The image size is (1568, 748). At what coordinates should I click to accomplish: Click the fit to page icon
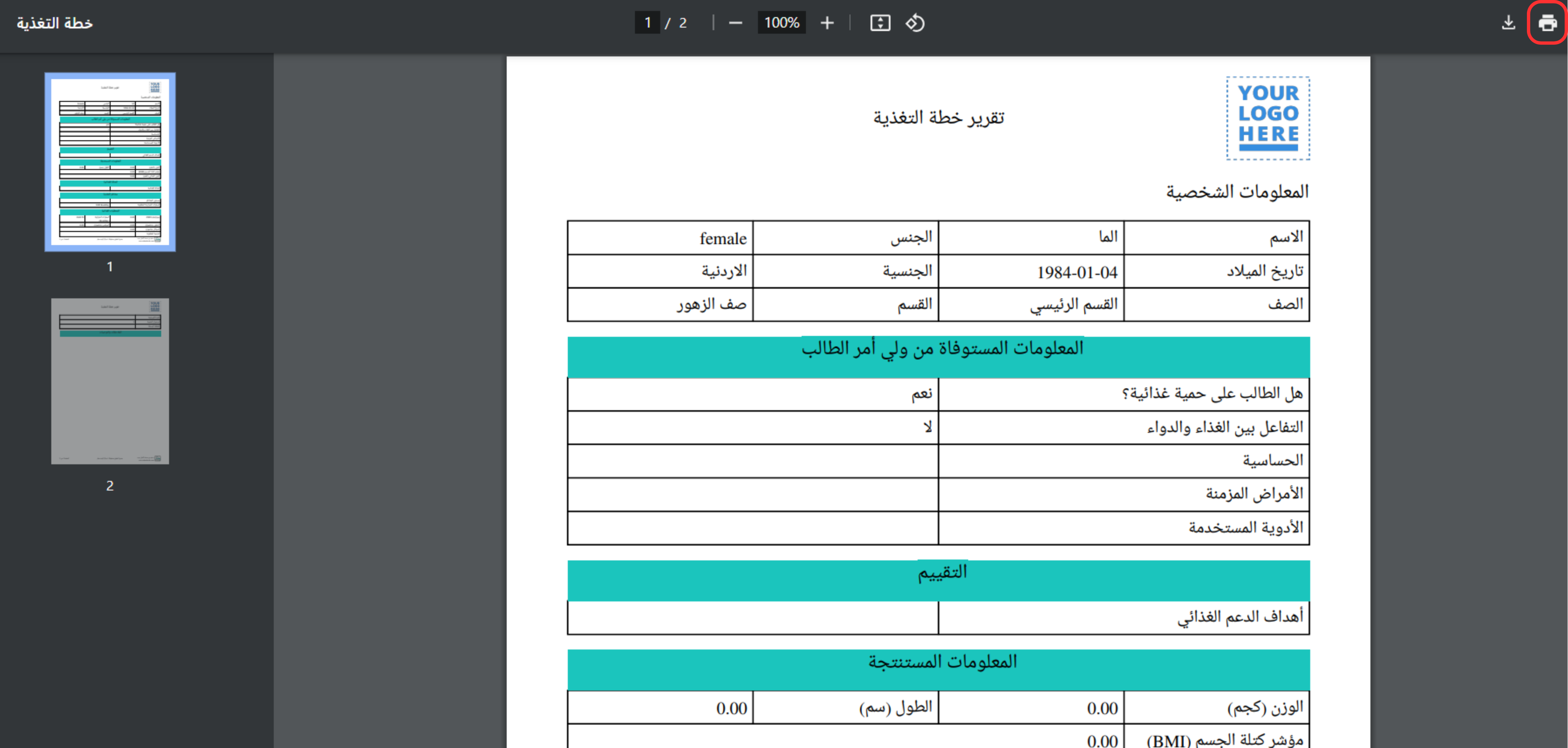click(x=880, y=23)
